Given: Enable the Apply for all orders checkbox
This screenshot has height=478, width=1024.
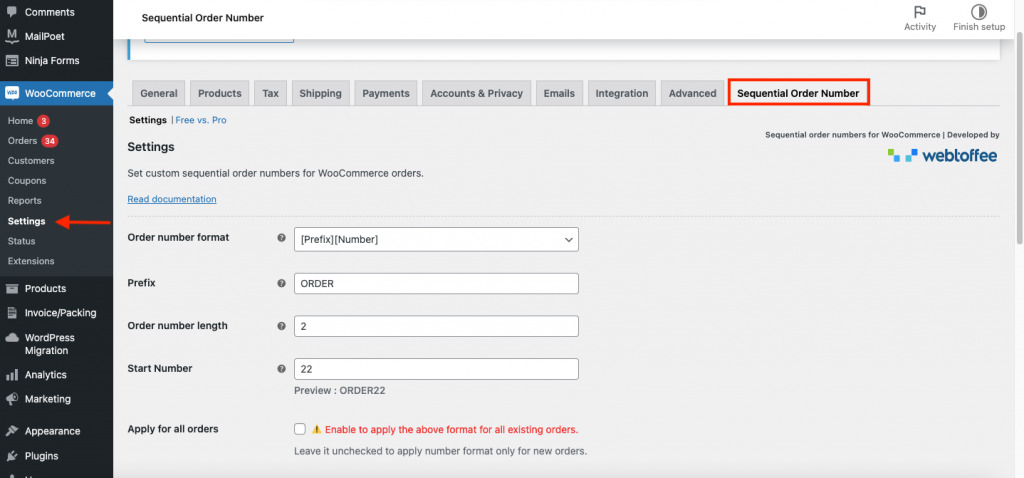Looking at the screenshot, I should [x=300, y=429].
